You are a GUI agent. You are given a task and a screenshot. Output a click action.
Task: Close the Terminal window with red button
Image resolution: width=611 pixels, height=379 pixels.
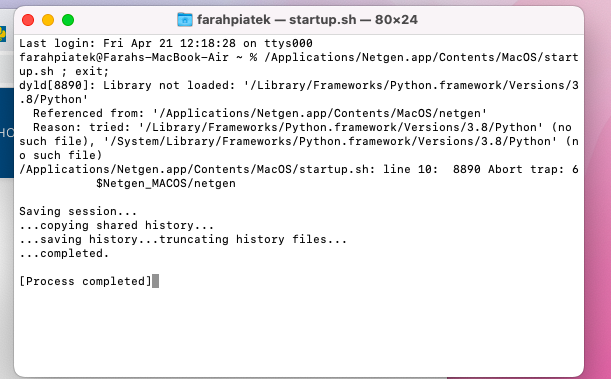(x=28, y=20)
